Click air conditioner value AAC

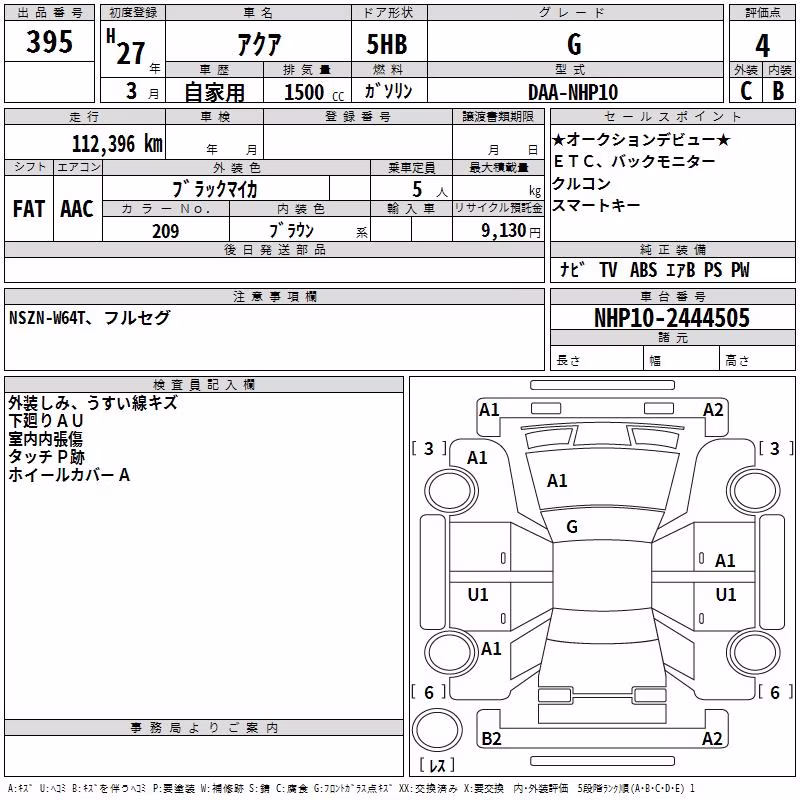click(77, 209)
